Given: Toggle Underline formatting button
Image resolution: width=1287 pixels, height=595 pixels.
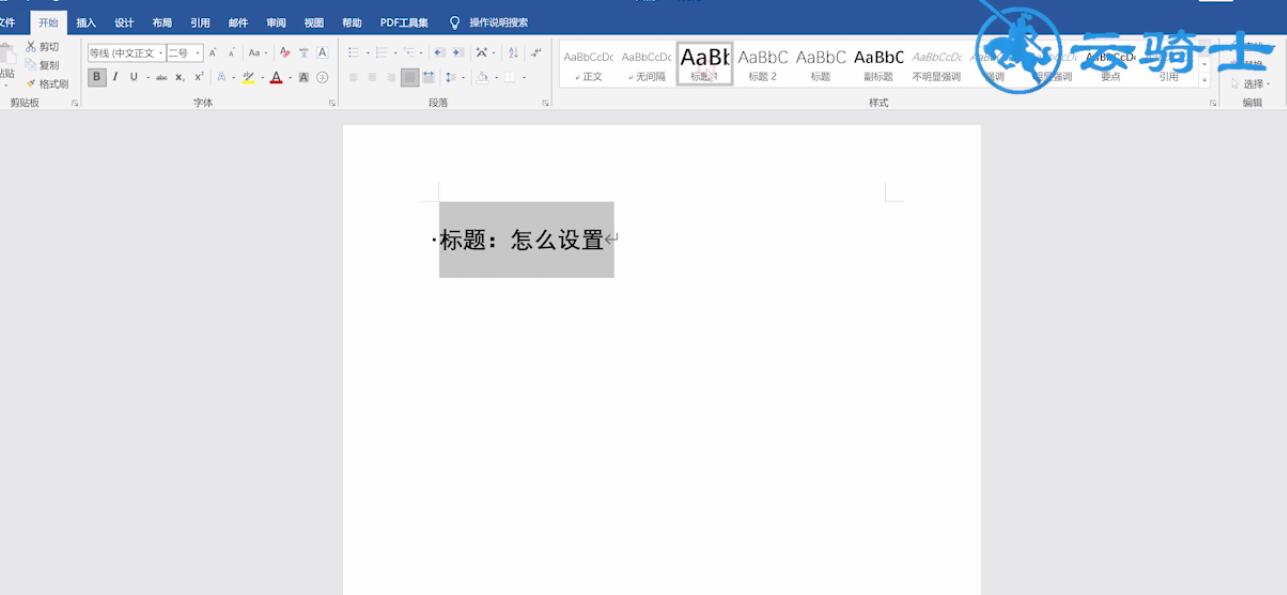Looking at the screenshot, I should click(134, 77).
